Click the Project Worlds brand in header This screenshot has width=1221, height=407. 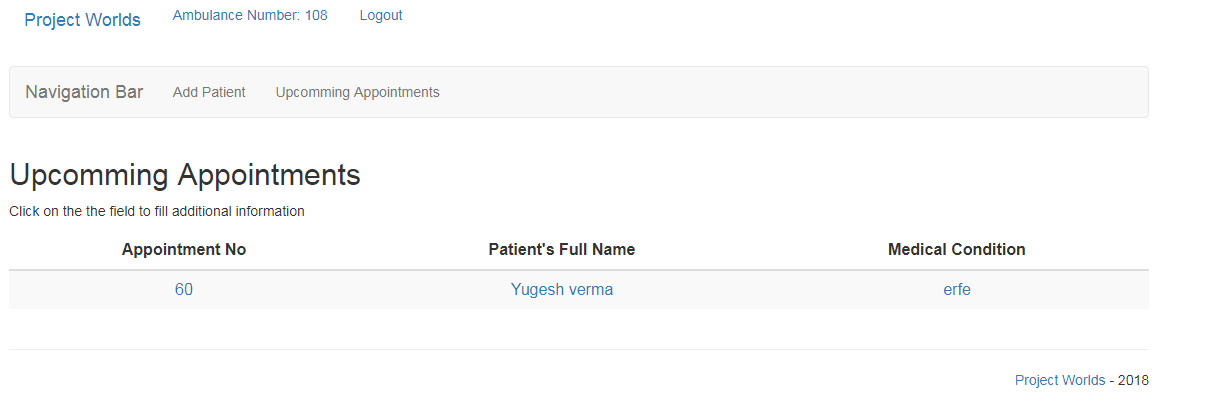tap(82, 20)
